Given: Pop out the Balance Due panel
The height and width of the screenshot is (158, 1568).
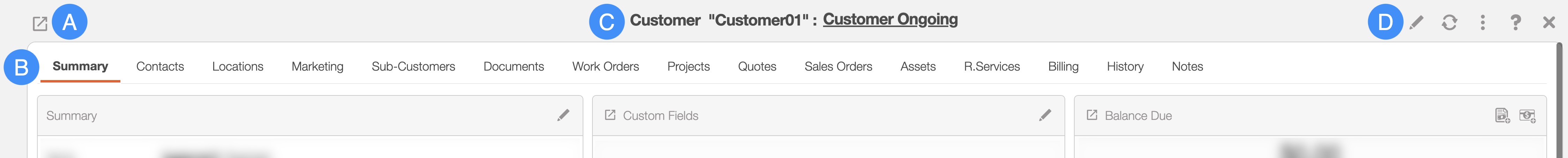Looking at the screenshot, I should (x=1091, y=115).
